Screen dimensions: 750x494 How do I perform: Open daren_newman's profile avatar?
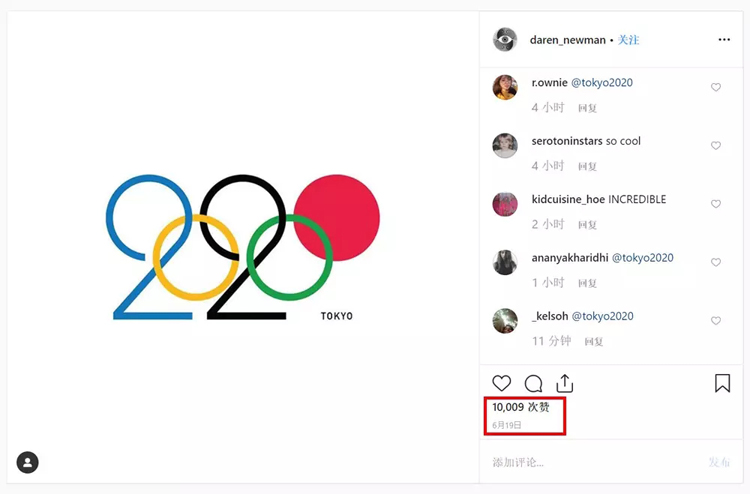pyautogui.click(x=505, y=40)
